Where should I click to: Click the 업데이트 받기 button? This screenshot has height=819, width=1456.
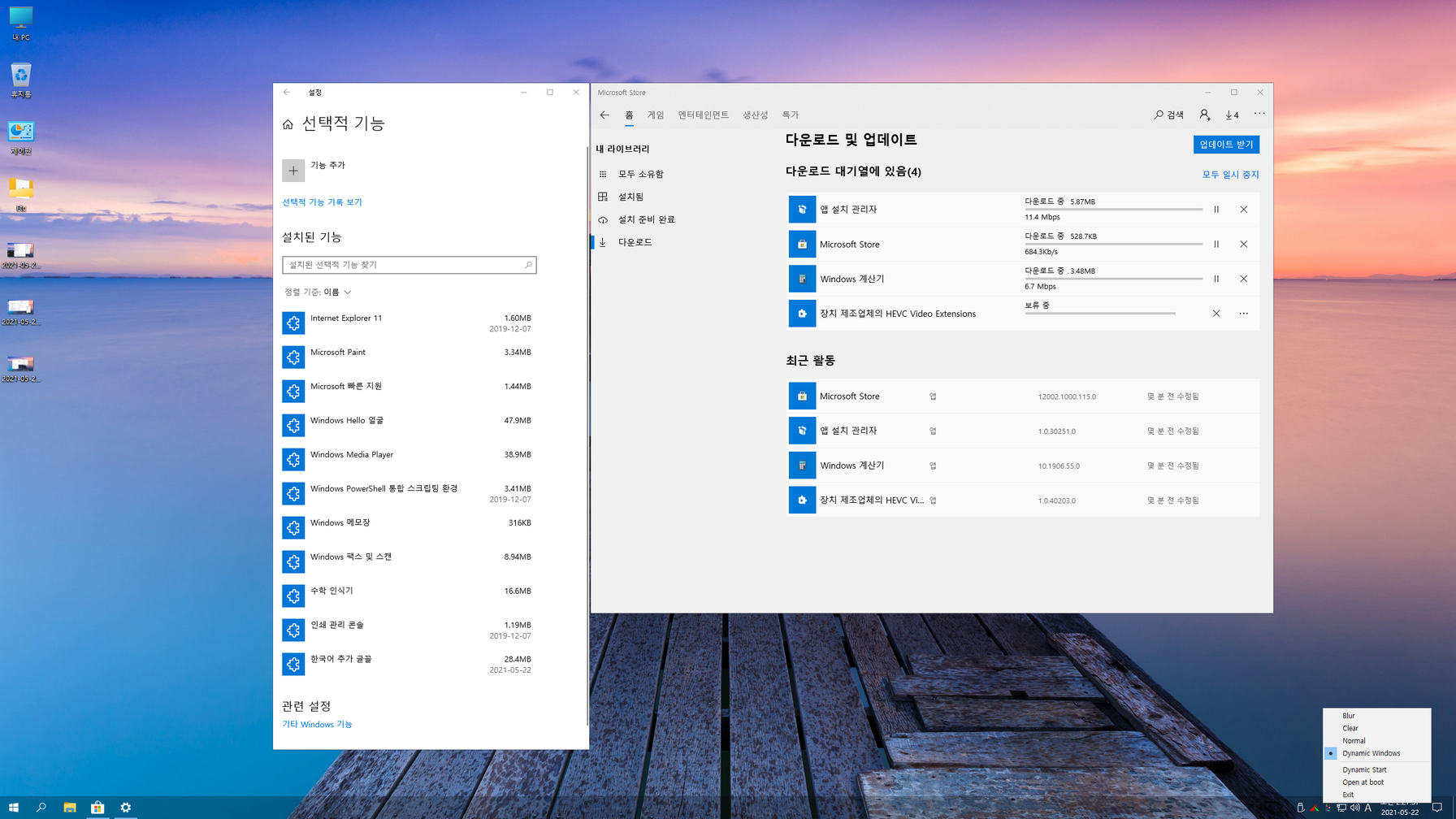click(x=1226, y=145)
